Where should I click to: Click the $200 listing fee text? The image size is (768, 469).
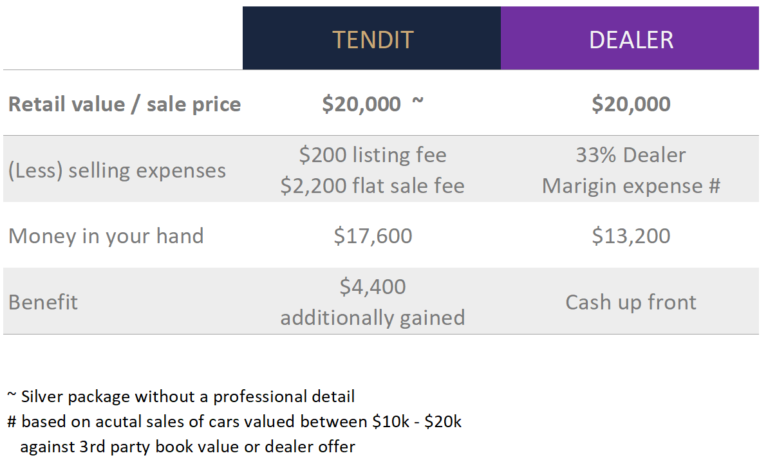click(373, 155)
